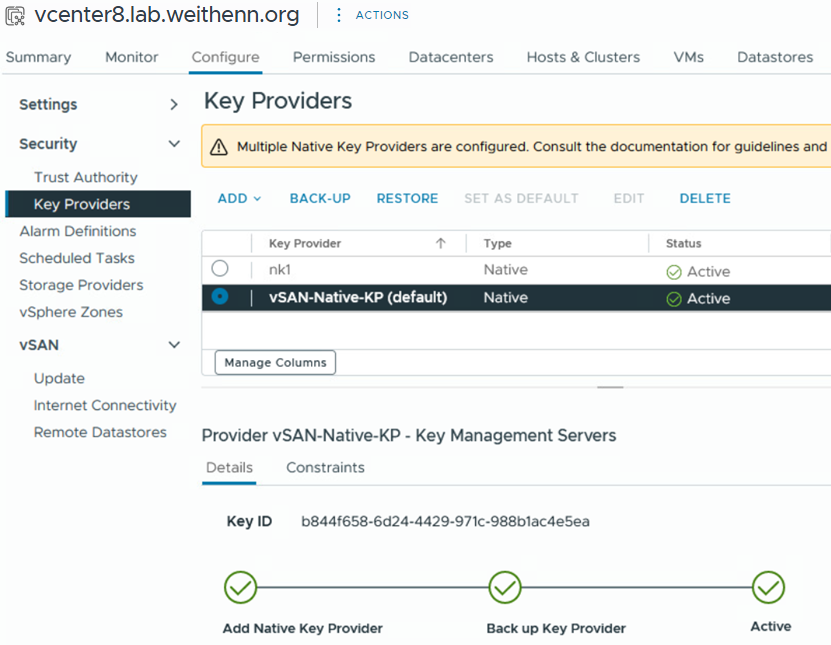Click the Active step checkmark circle
This screenshot has width=831, height=645.
tap(768, 587)
